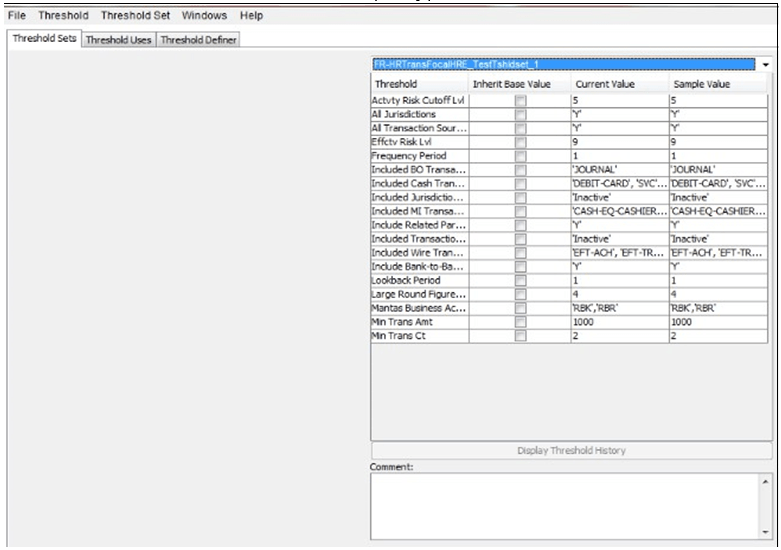This screenshot has height=550, width=781.
Task: Open the File menu
Action: click(x=16, y=15)
